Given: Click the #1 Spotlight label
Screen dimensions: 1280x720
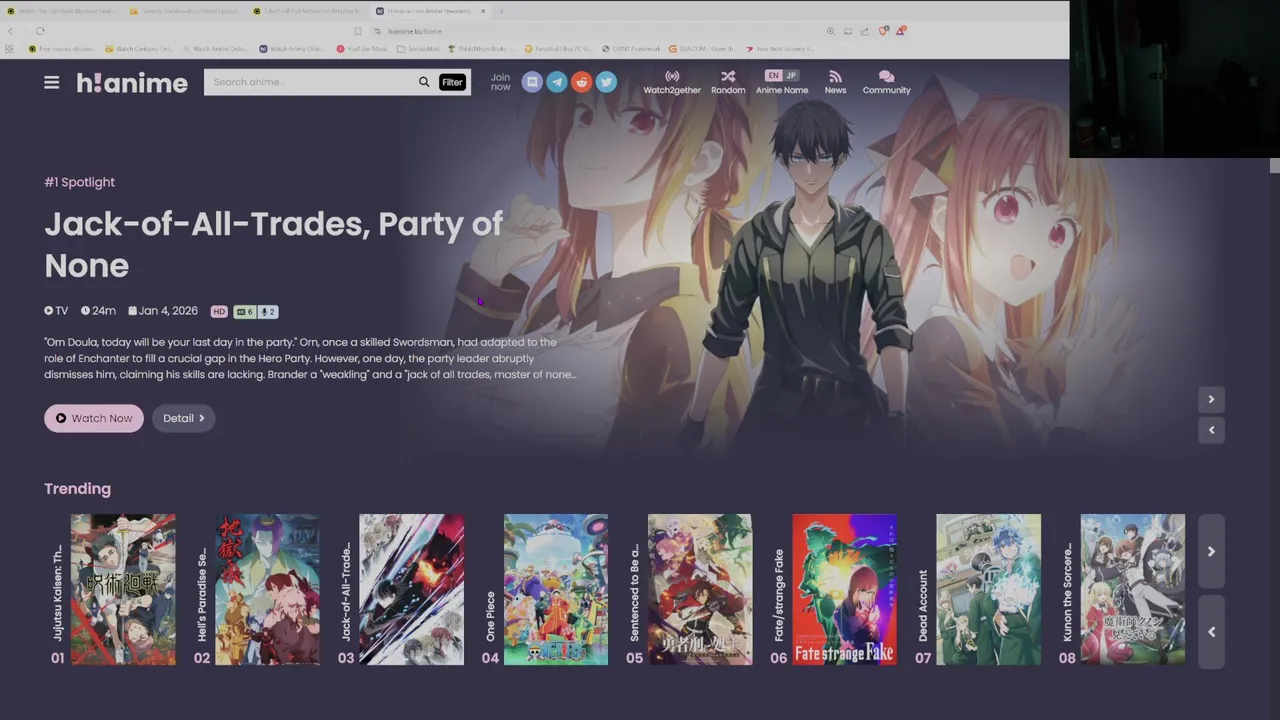Looking at the screenshot, I should click(x=79, y=182).
